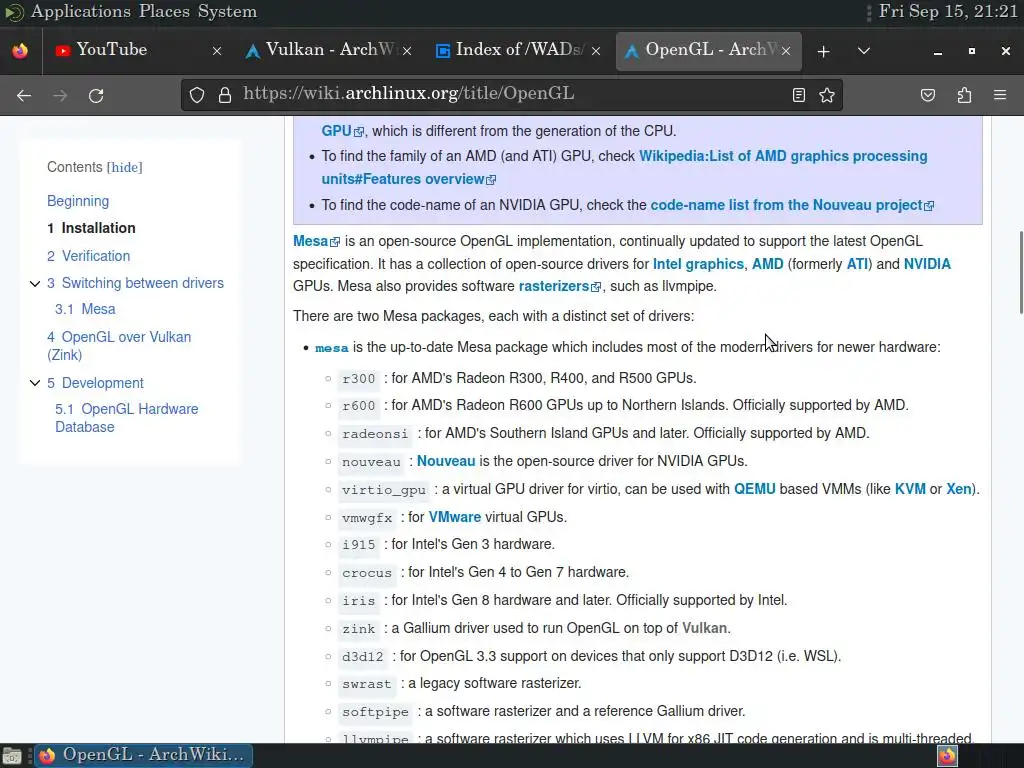Open the GPU external link

click(x=342, y=131)
